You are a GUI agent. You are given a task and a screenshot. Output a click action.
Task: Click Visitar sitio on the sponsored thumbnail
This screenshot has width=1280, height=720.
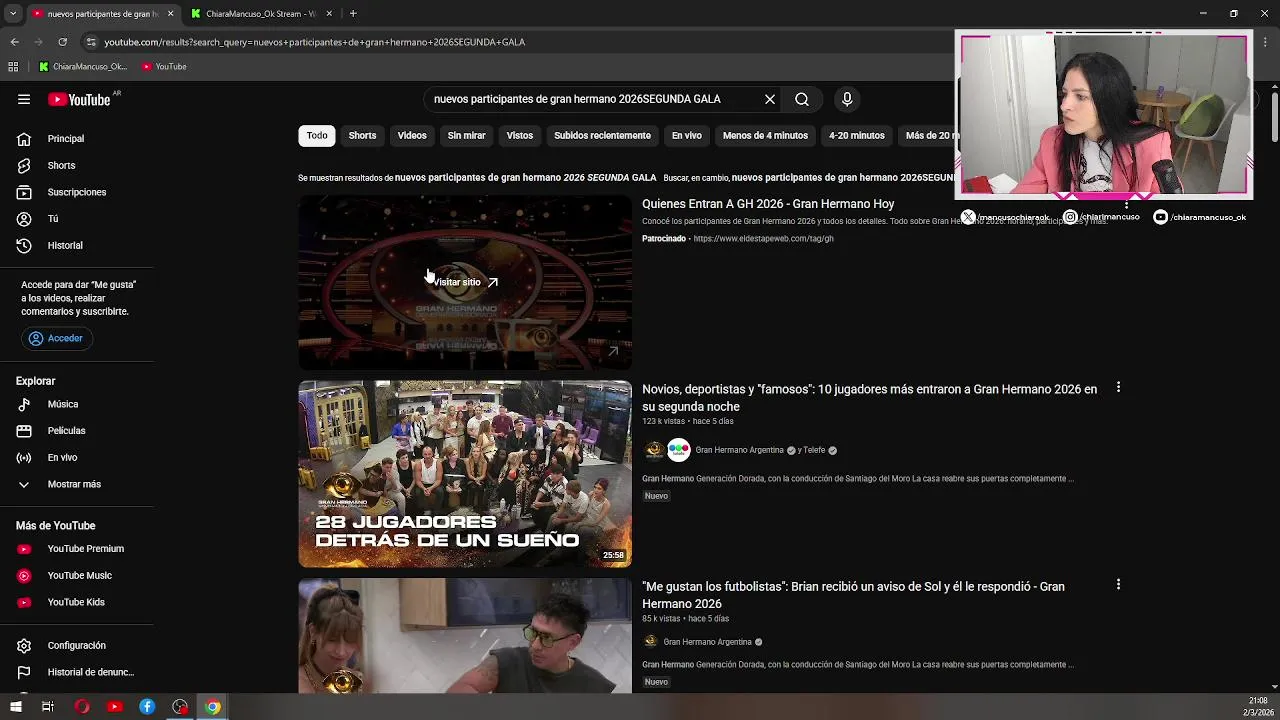tap(465, 282)
